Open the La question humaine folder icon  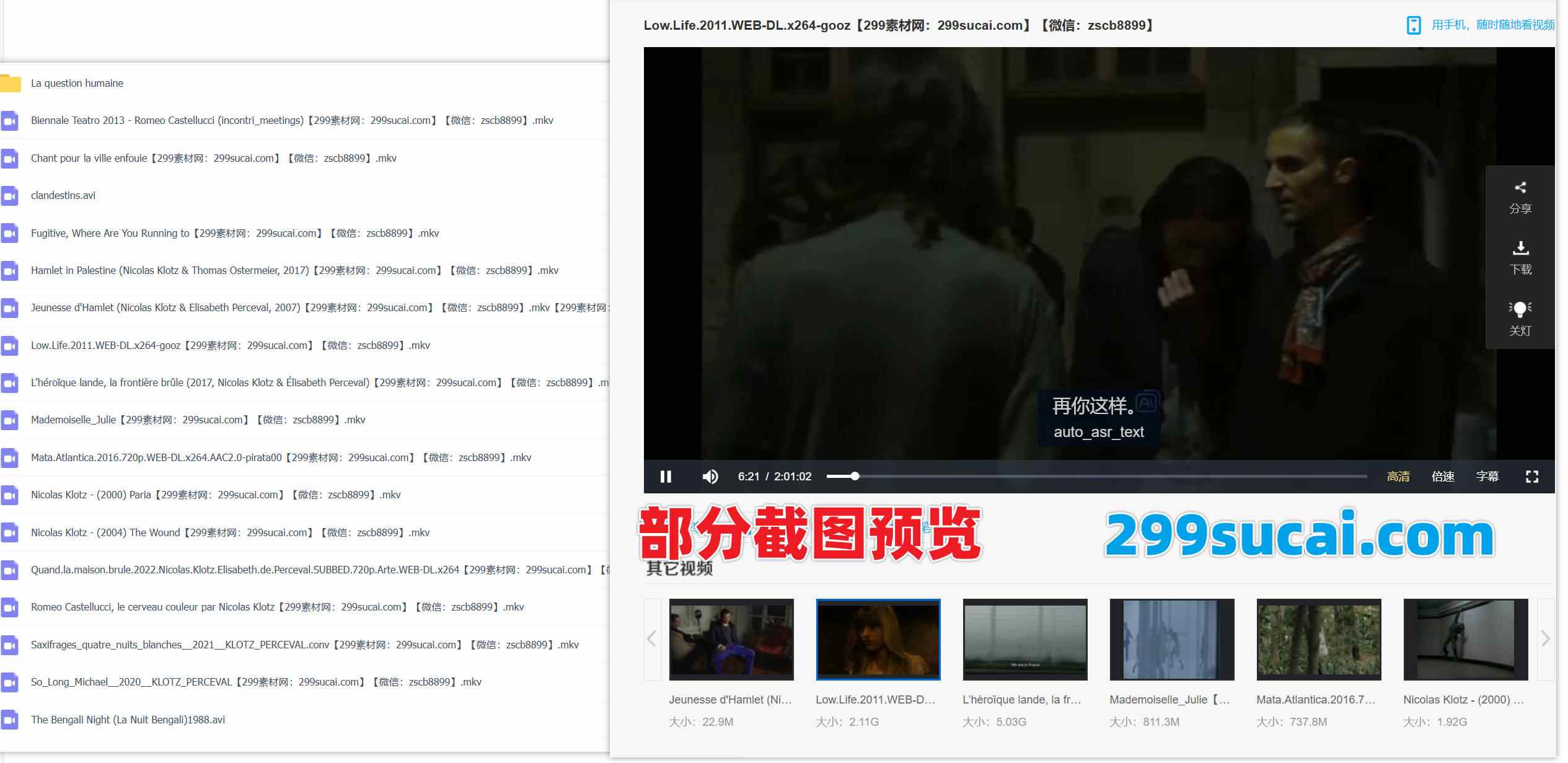coord(11,83)
